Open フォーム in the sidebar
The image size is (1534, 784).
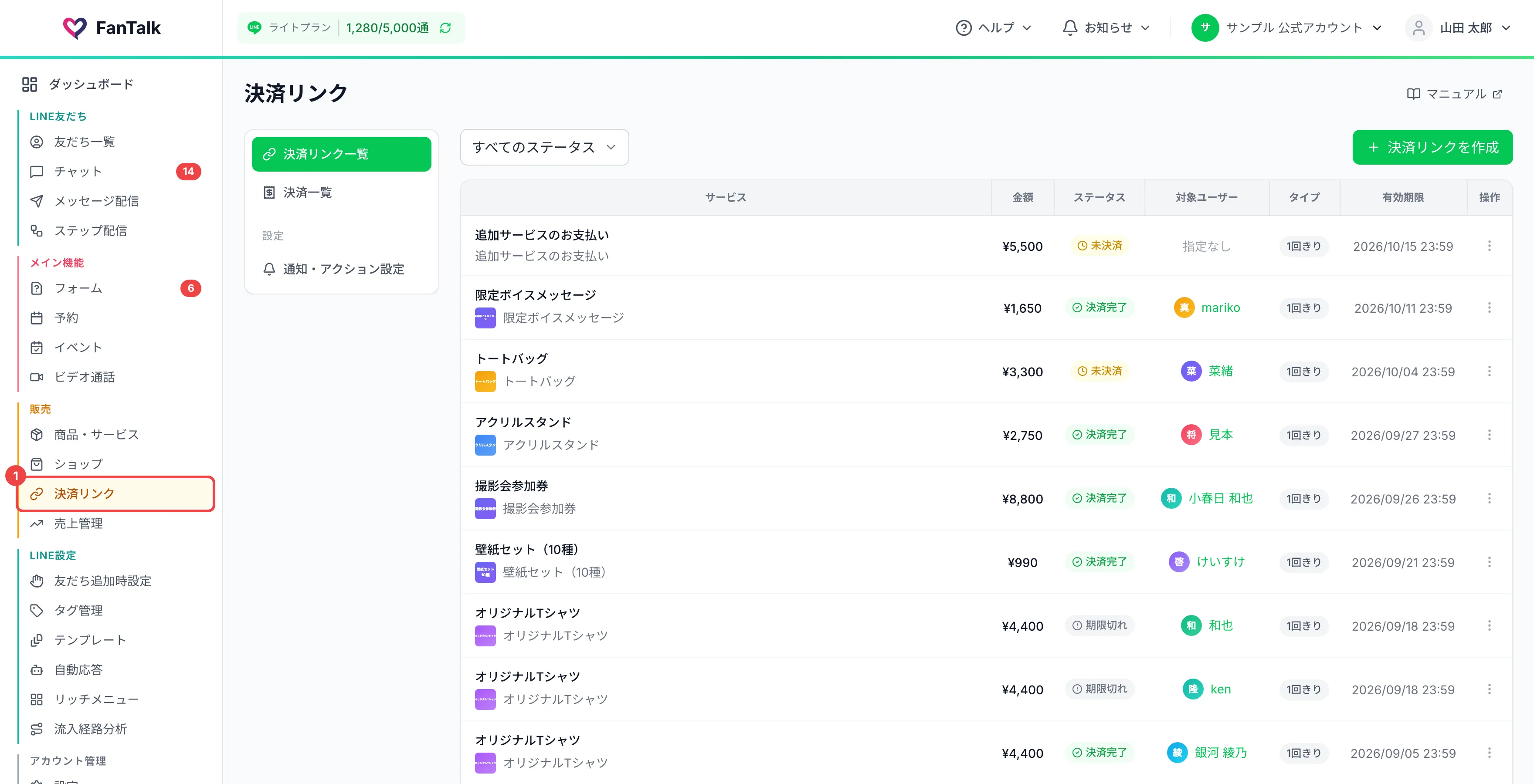pos(116,288)
